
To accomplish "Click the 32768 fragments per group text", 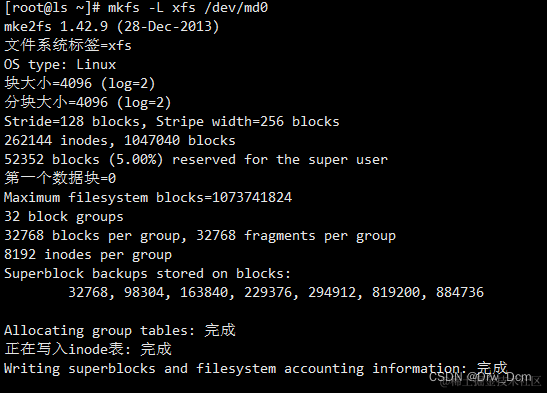I will 296,236.
